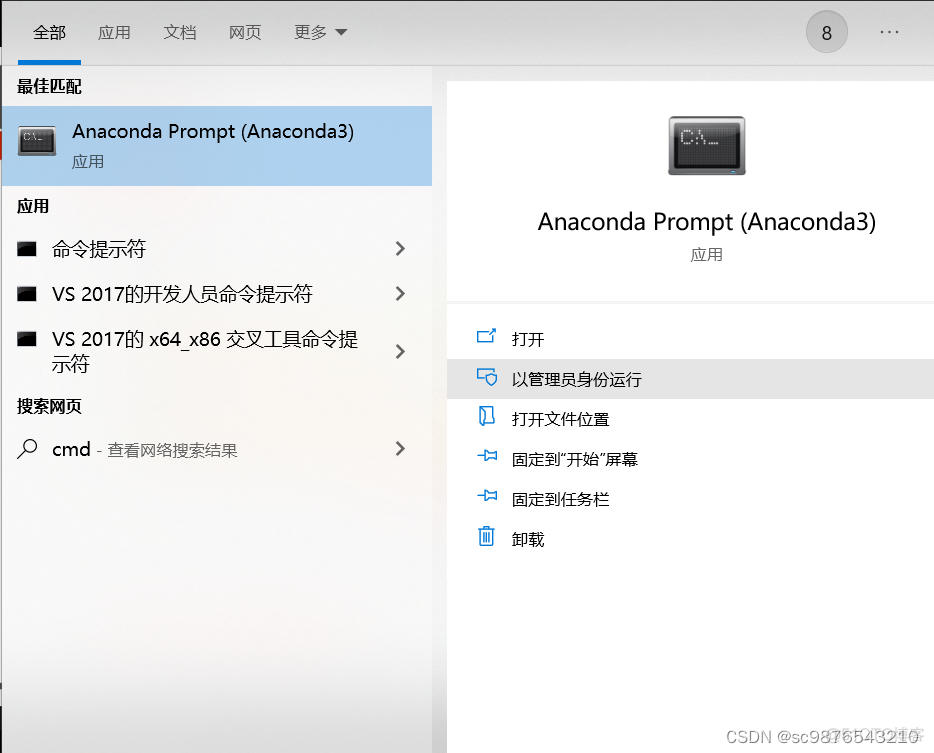Click the magnifier icon beside cmd
The image size is (934, 753).
tap(27, 449)
